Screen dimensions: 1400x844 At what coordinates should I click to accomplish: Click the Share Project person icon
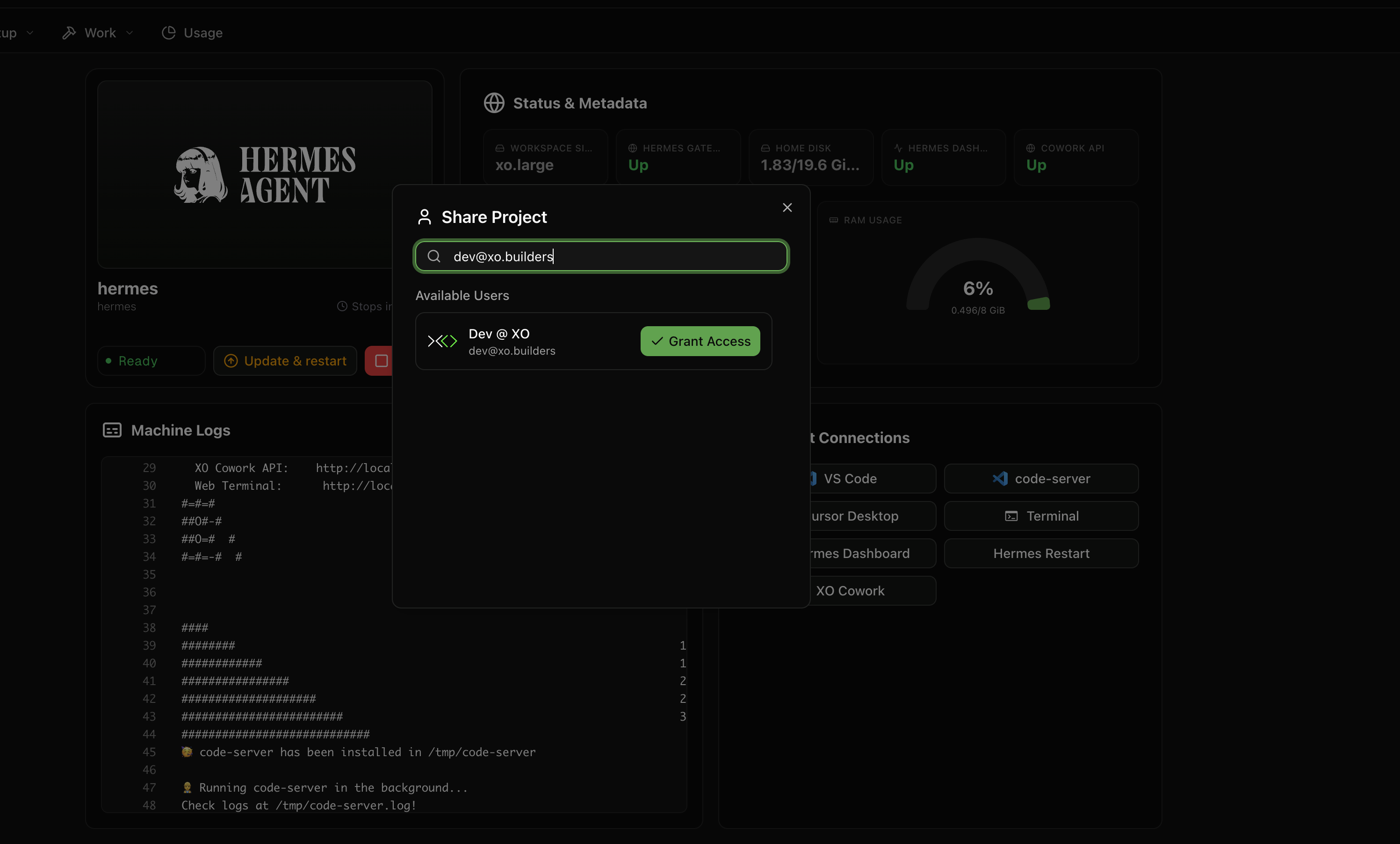424,217
